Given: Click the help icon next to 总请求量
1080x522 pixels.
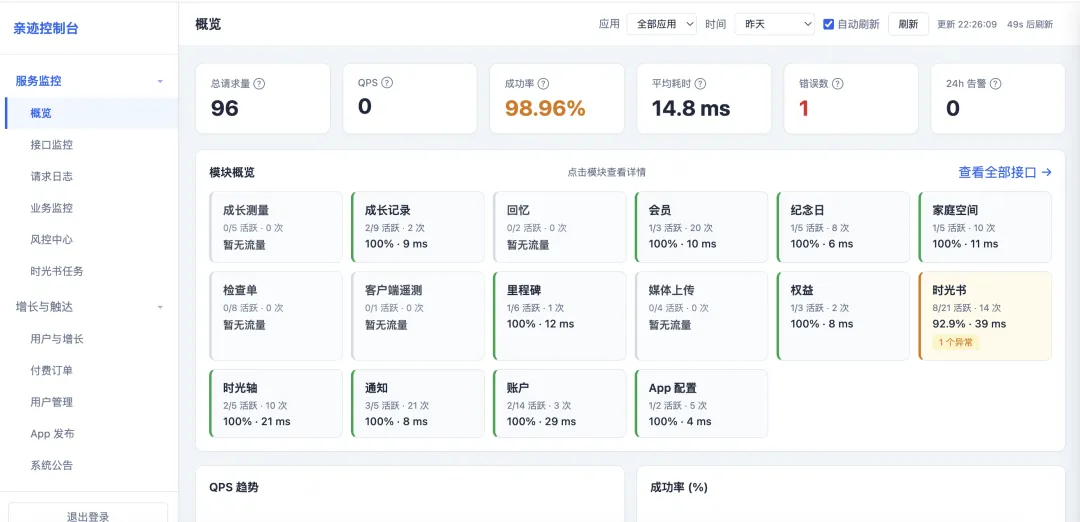Looking at the screenshot, I should [x=259, y=83].
